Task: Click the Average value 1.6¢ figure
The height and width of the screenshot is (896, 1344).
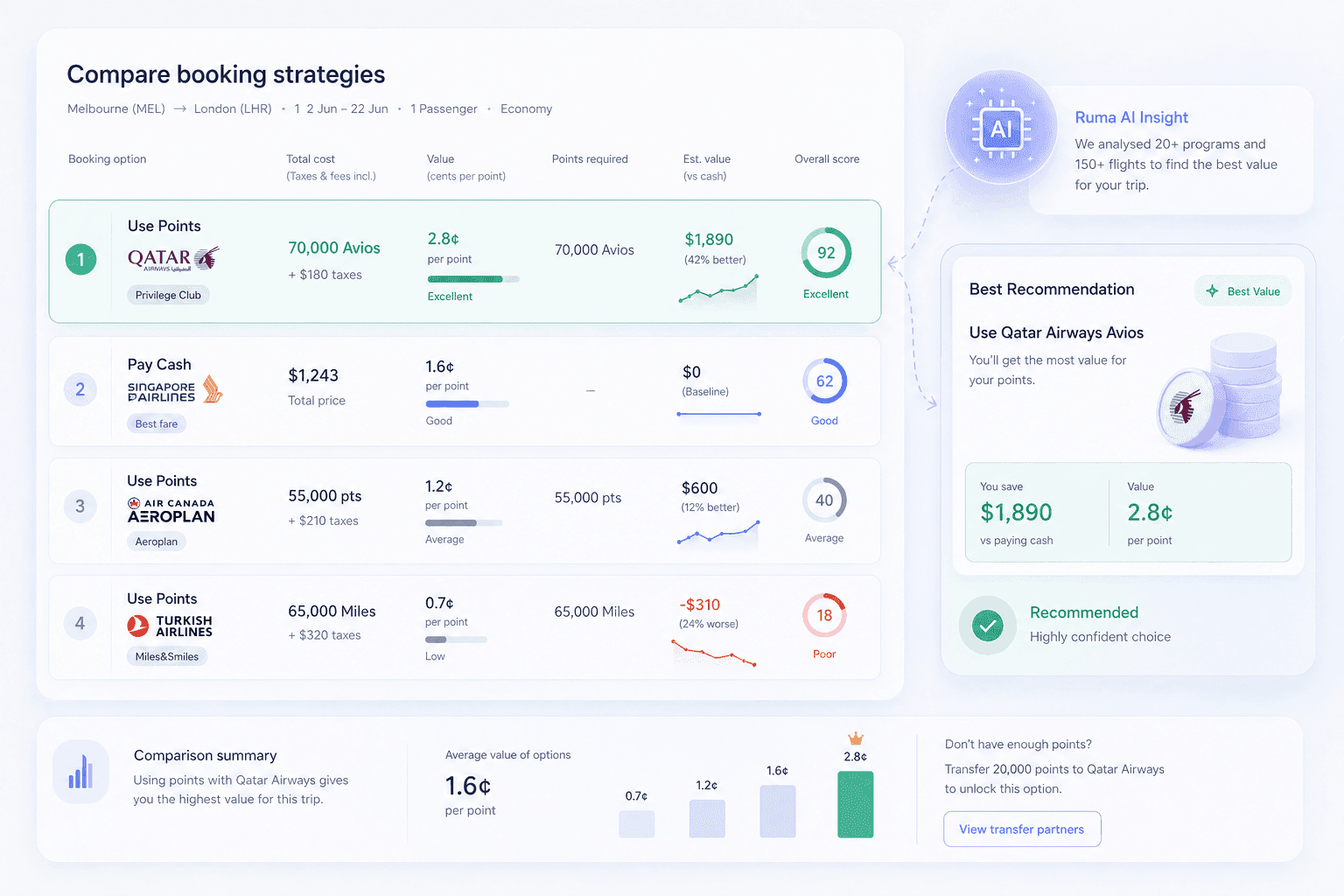Action: 467,786
